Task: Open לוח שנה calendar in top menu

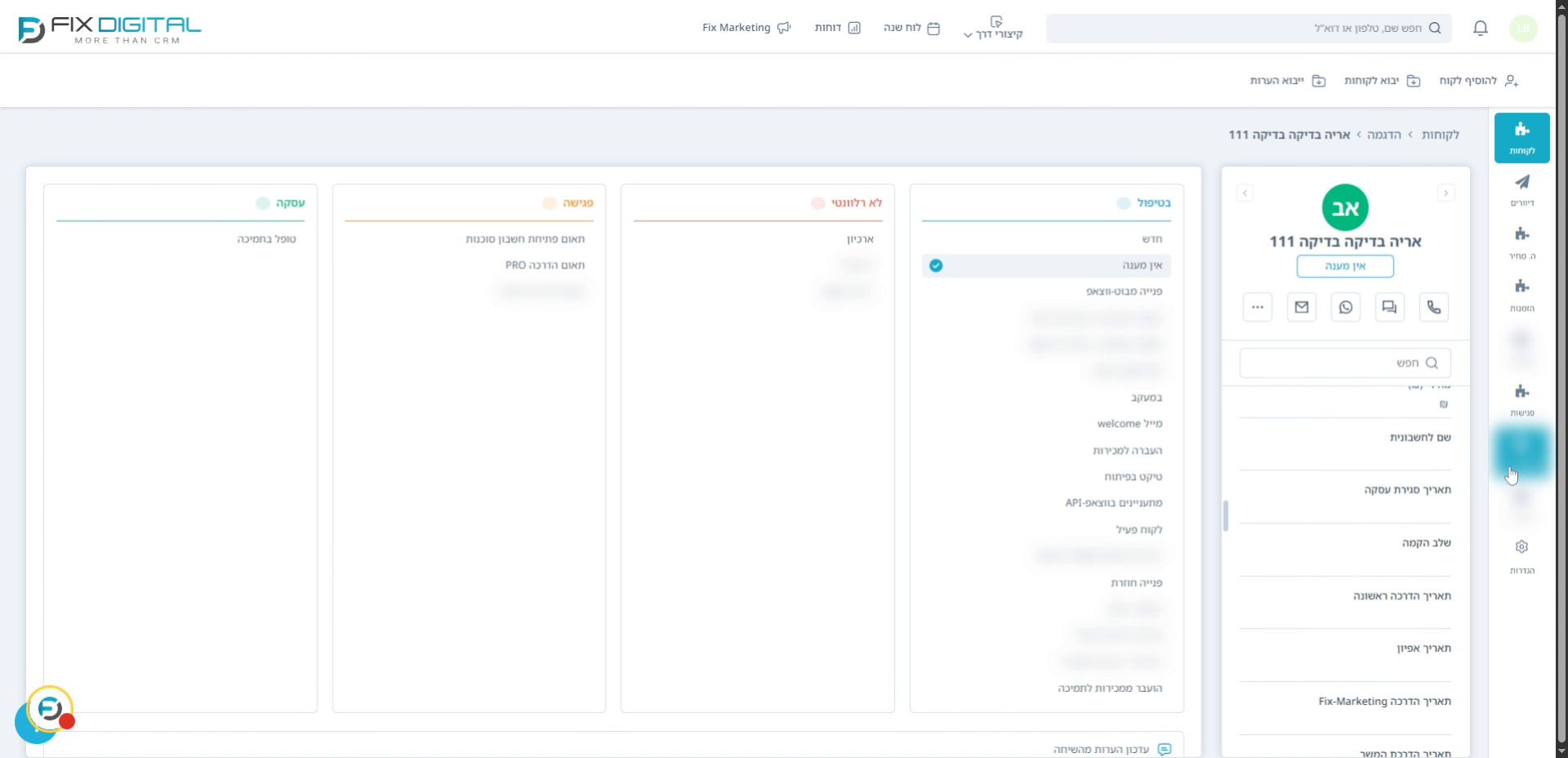Action: 911,28
